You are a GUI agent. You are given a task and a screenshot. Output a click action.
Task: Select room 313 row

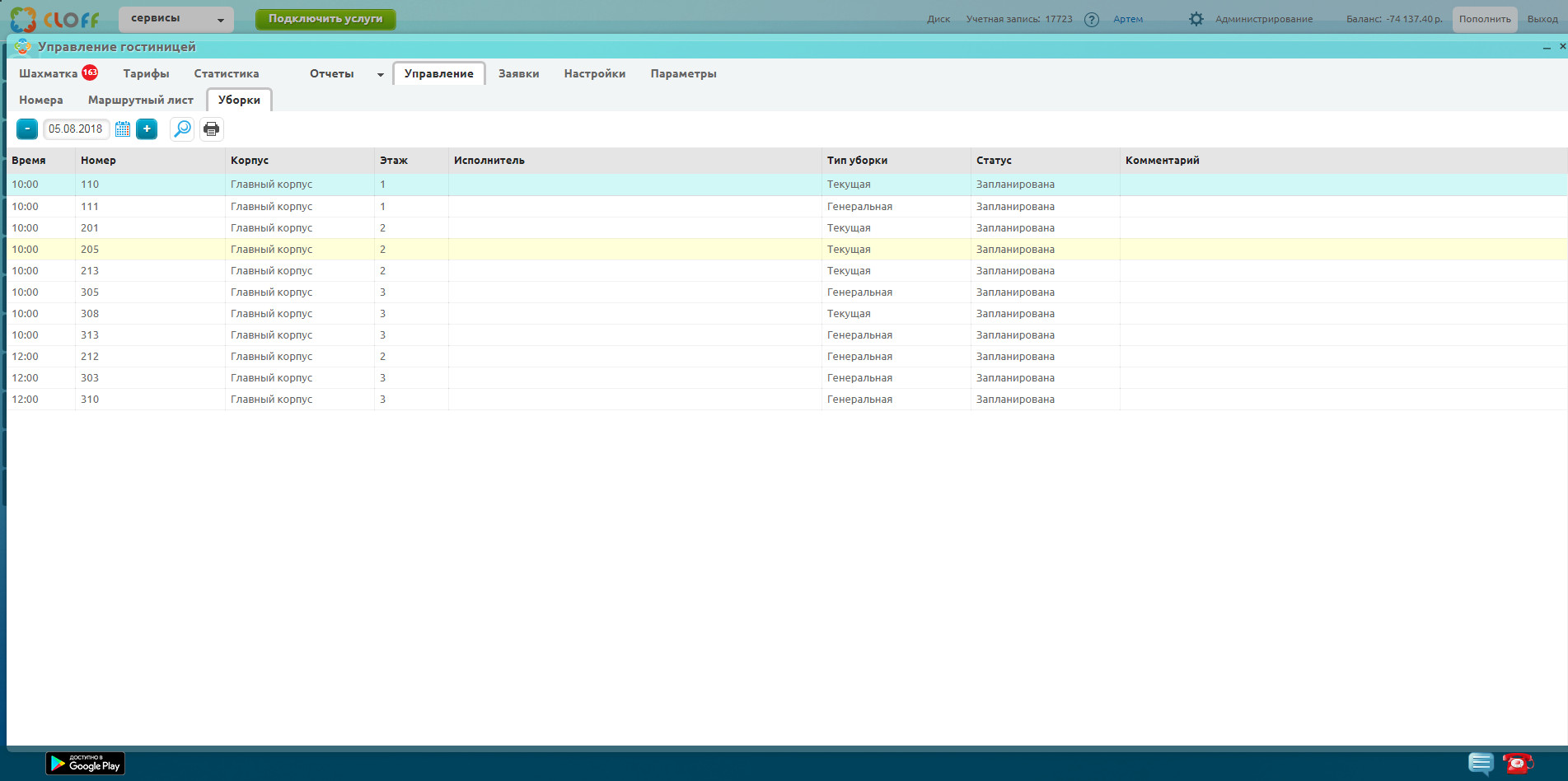click(787, 335)
